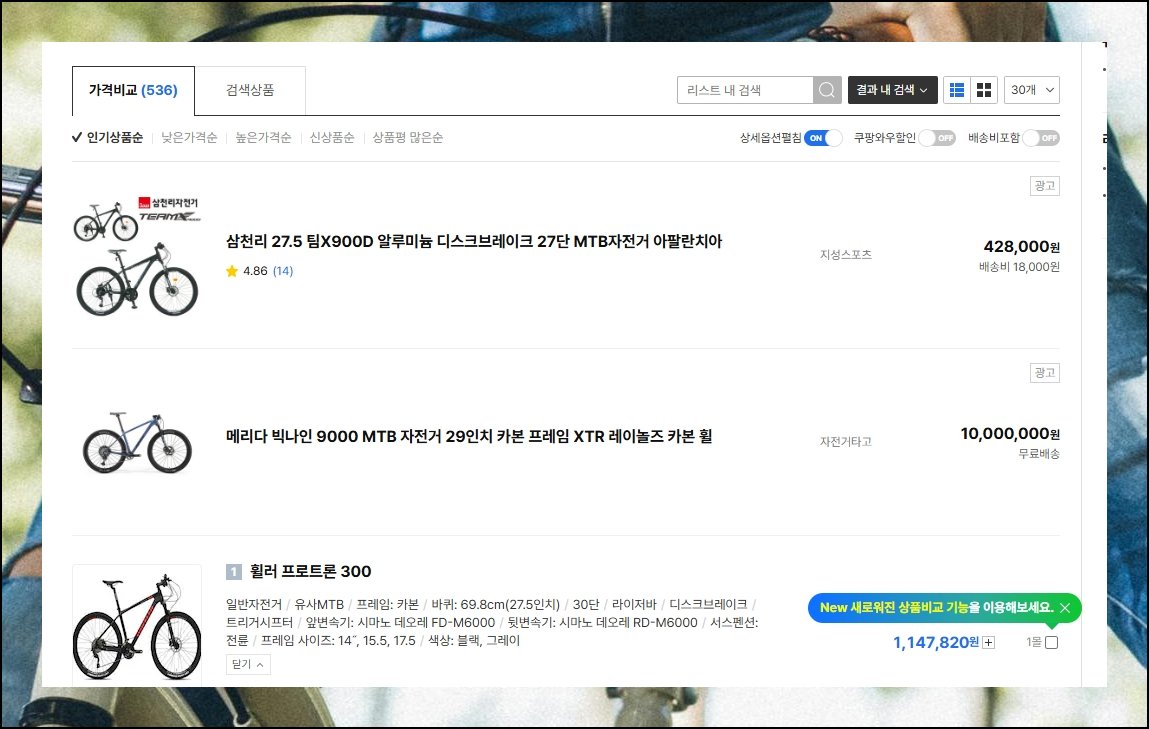Sort by 상품평 많은순
Image resolution: width=1149 pixels, height=729 pixels.
click(407, 138)
